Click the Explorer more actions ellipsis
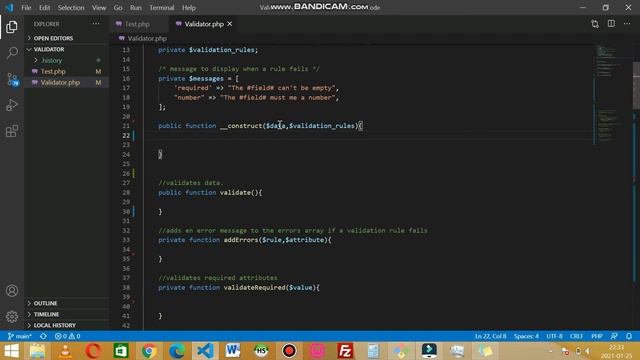The image size is (640, 360). click(96, 24)
